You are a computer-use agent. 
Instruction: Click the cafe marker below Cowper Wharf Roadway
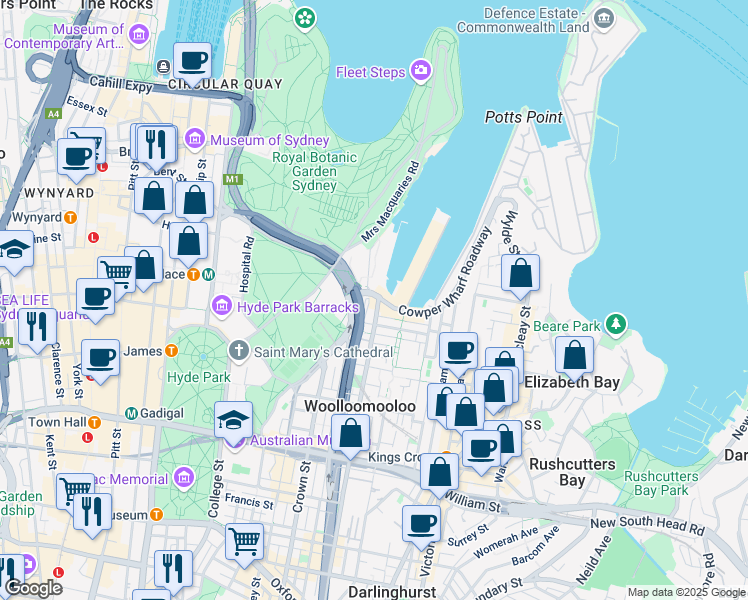click(x=458, y=354)
